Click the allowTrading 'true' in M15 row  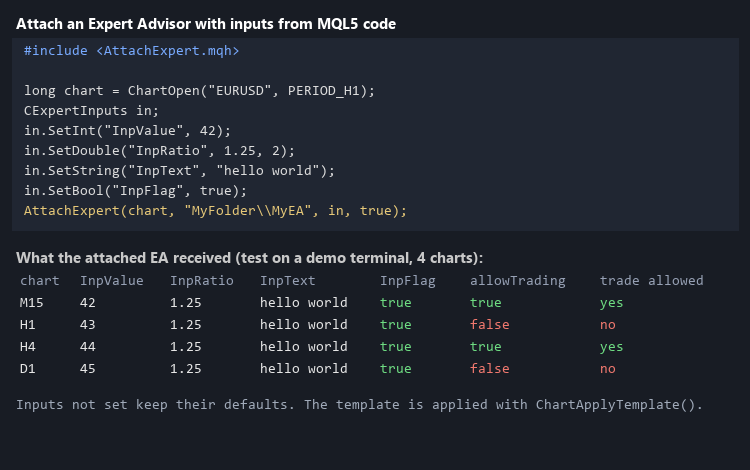pos(485,303)
